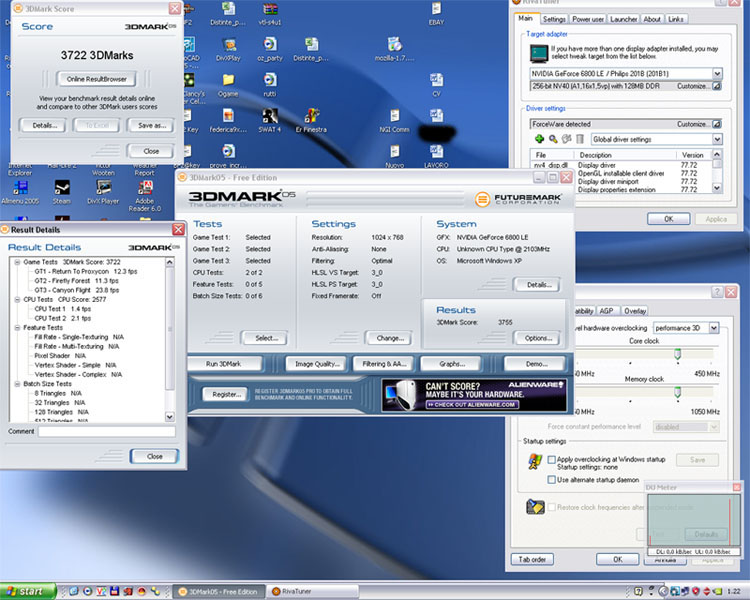Viewport: 750px width, 600px height.
Task: Open the Allmenu 2005 desktop shortcut
Action: point(20,192)
